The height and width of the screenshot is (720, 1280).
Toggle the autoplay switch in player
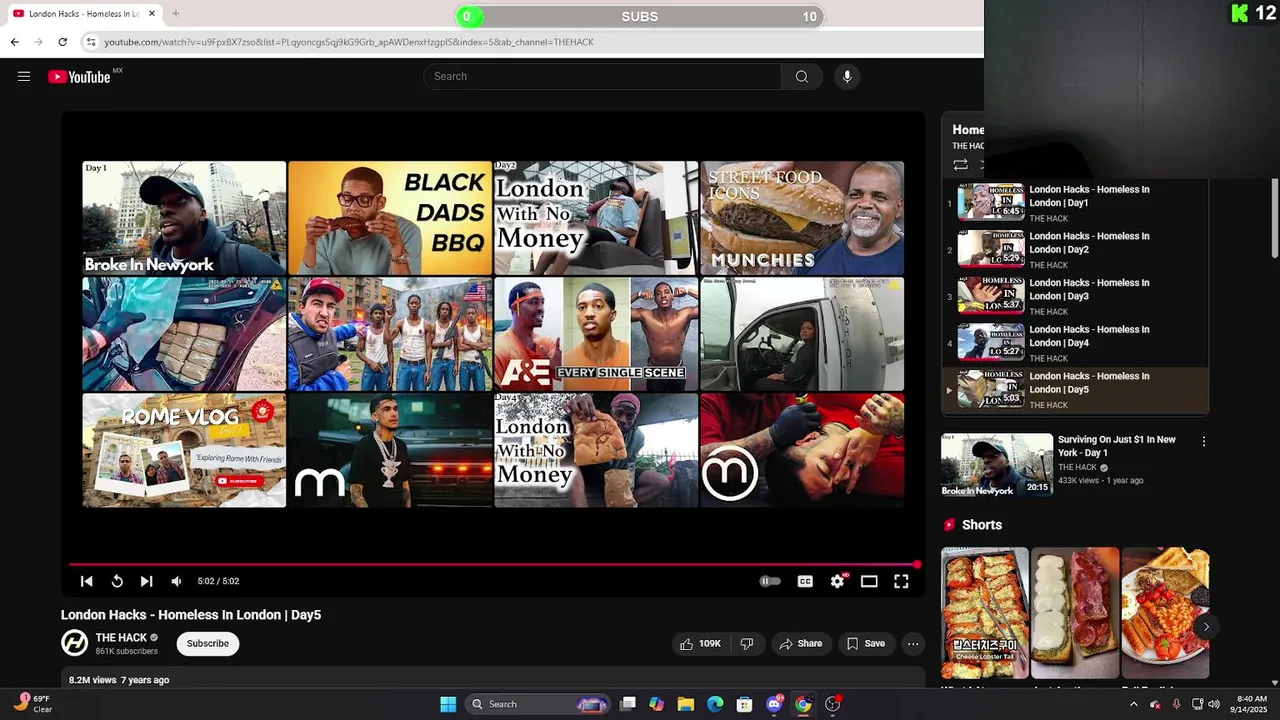(769, 581)
